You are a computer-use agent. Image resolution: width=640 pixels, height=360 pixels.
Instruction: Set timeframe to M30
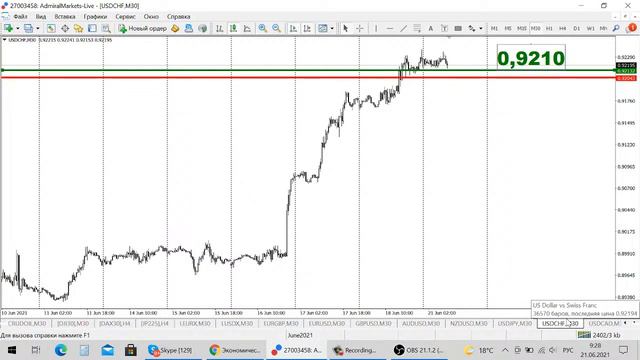click(536, 28)
